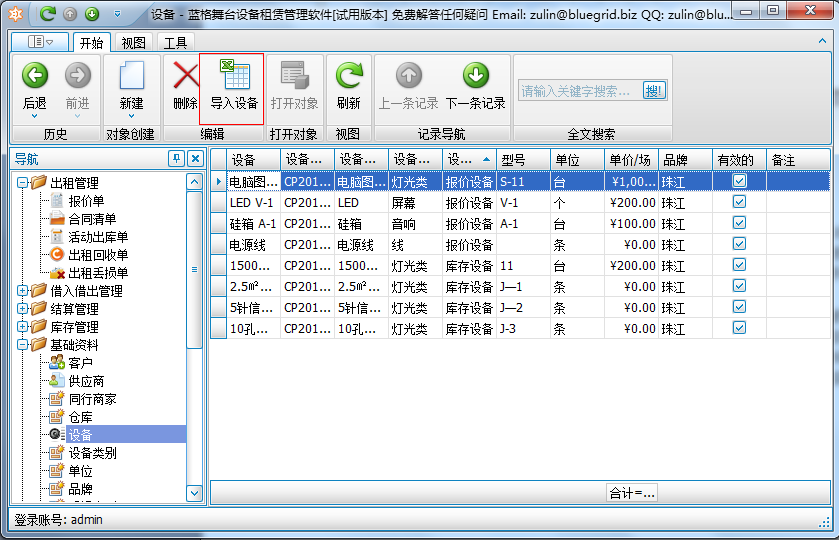Toggle valid checkbox in the 10孔 row
The height and width of the screenshot is (540, 839).
coord(739,328)
